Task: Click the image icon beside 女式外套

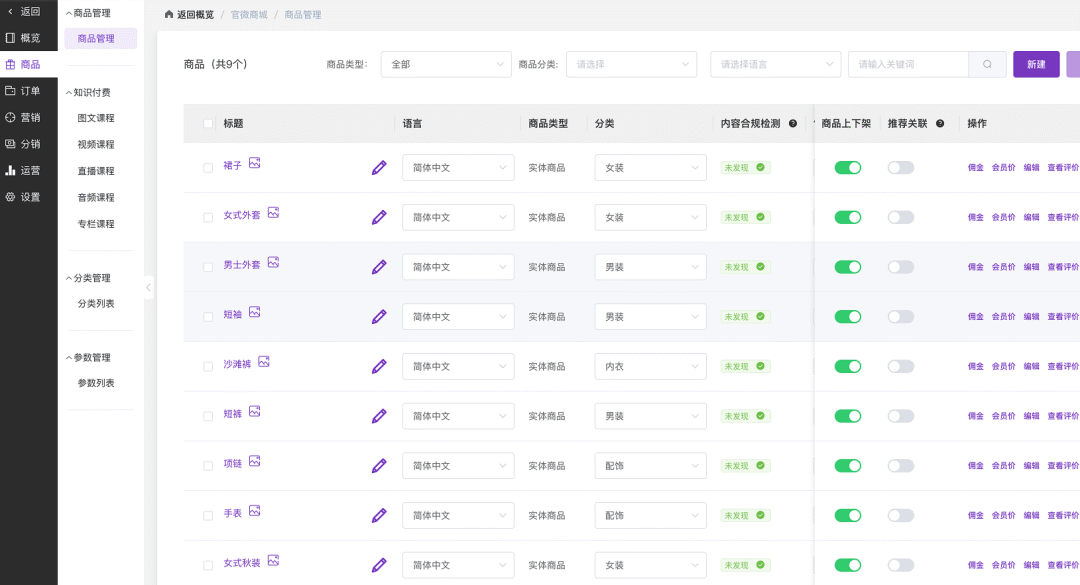Action: (273, 213)
